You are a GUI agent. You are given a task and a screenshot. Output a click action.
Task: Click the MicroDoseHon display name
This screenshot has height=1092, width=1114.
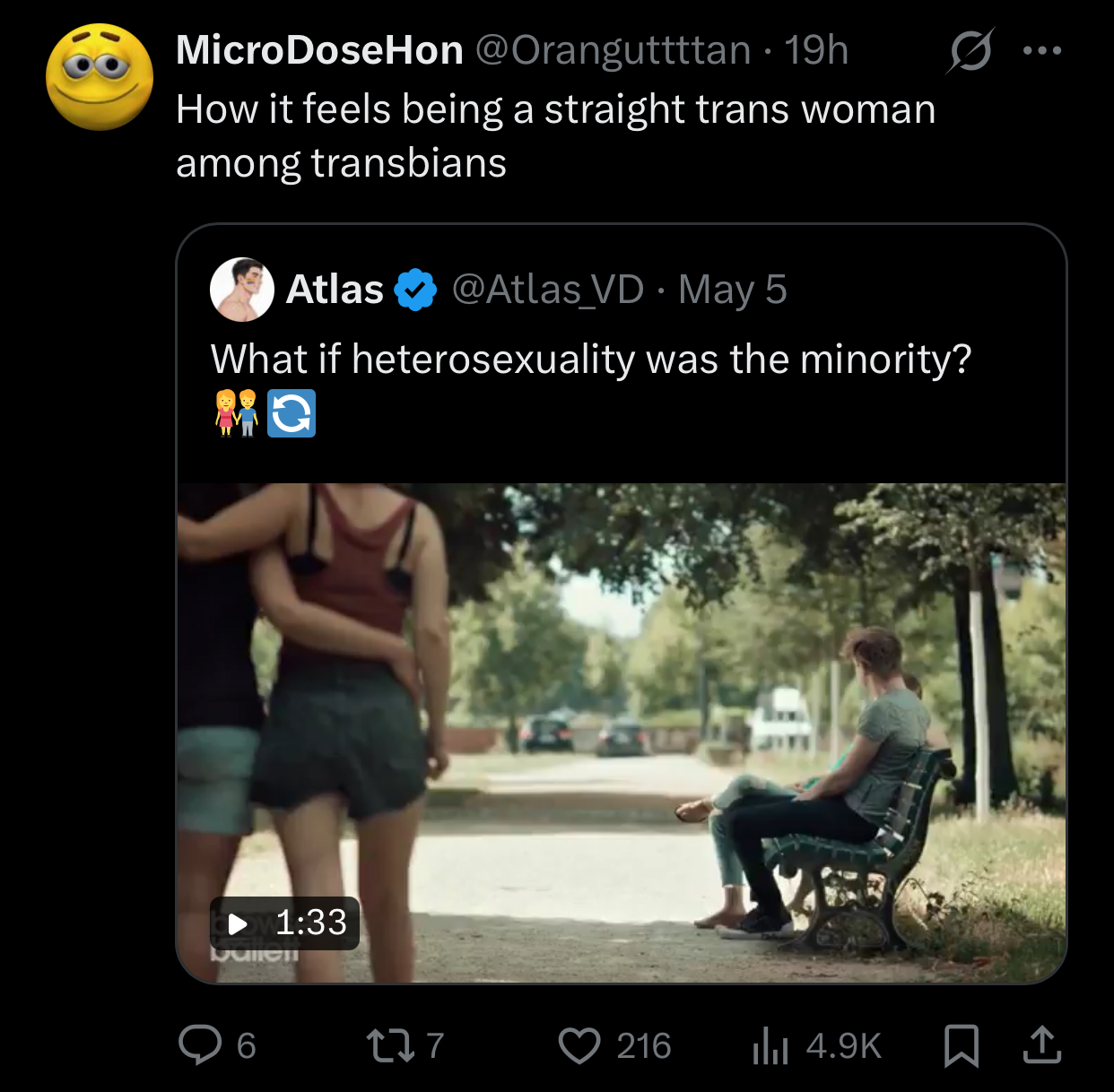click(x=320, y=50)
